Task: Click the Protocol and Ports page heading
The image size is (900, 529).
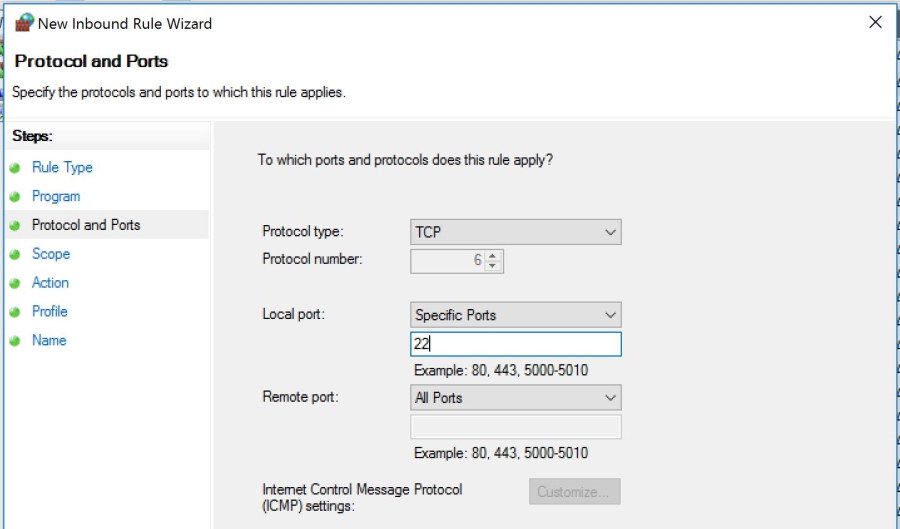Action: pyautogui.click(x=91, y=61)
